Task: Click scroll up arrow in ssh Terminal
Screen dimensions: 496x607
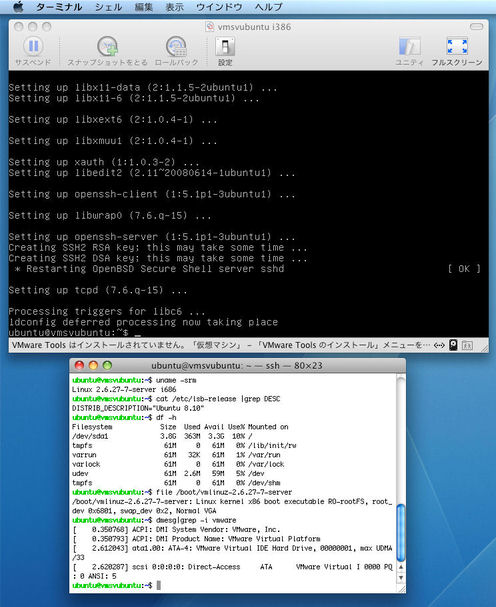Action: coord(401,567)
